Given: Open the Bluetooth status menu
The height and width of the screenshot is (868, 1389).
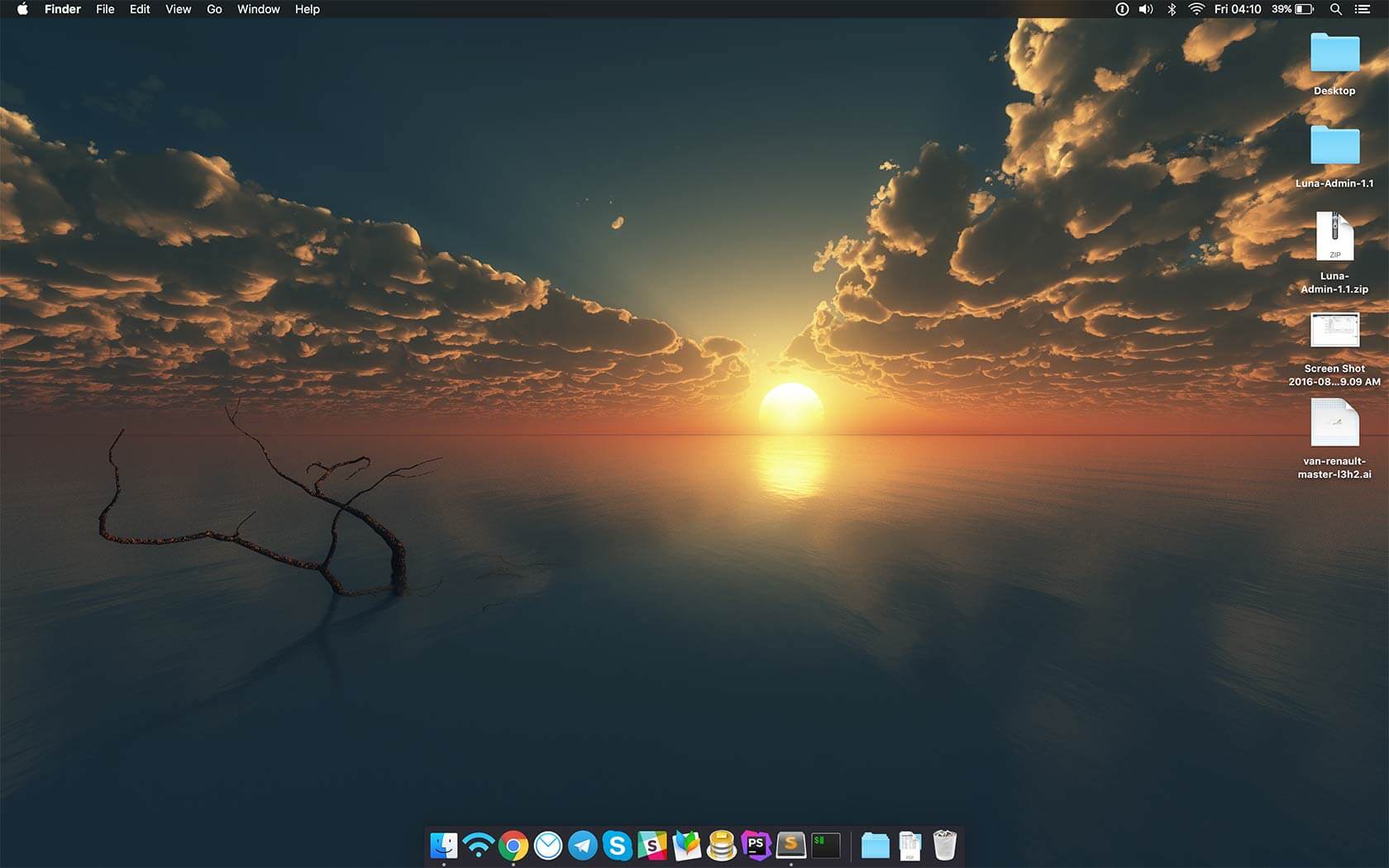Looking at the screenshot, I should tap(1172, 9).
